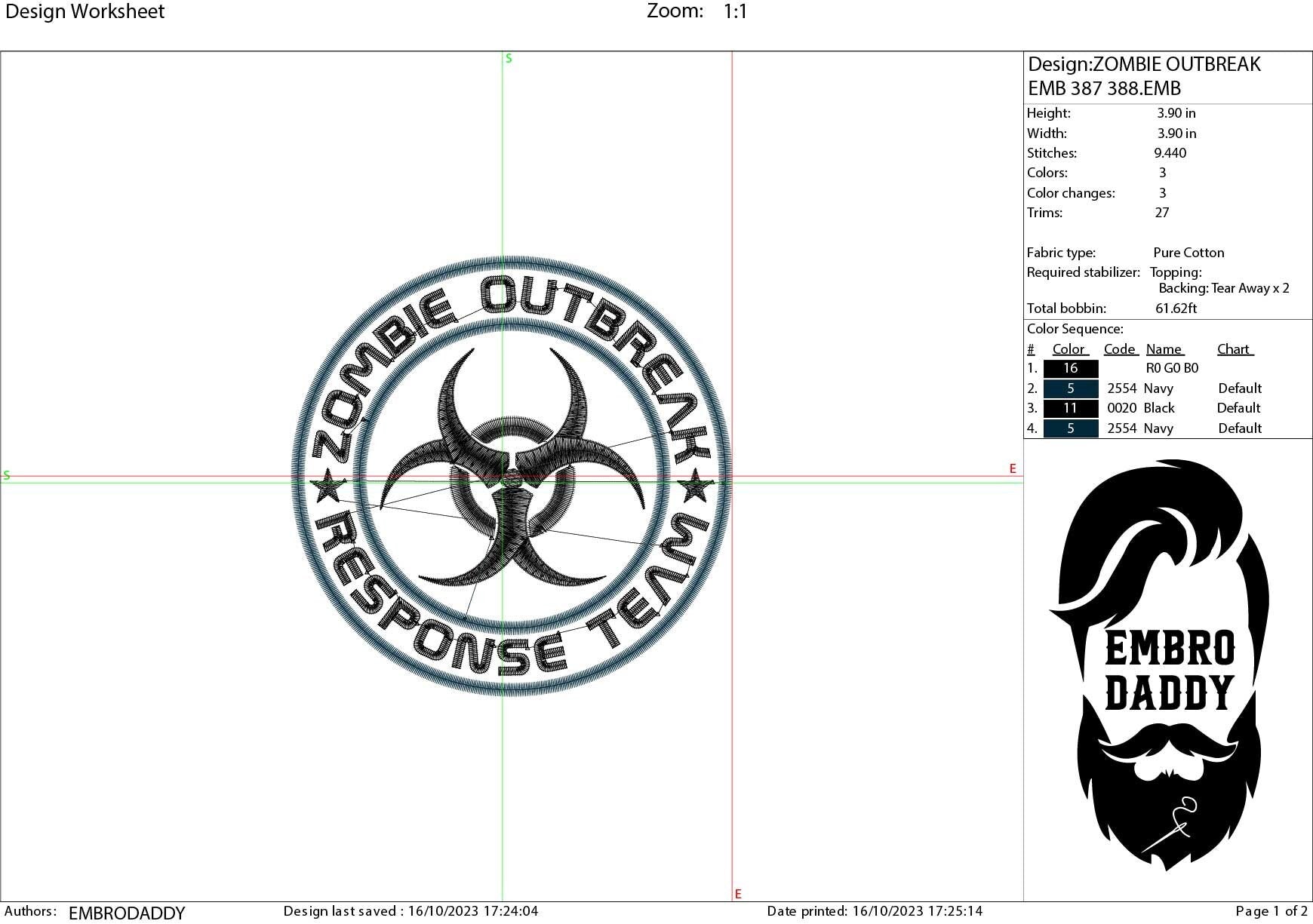Click the 'Name' column header

[x=1165, y=349]
